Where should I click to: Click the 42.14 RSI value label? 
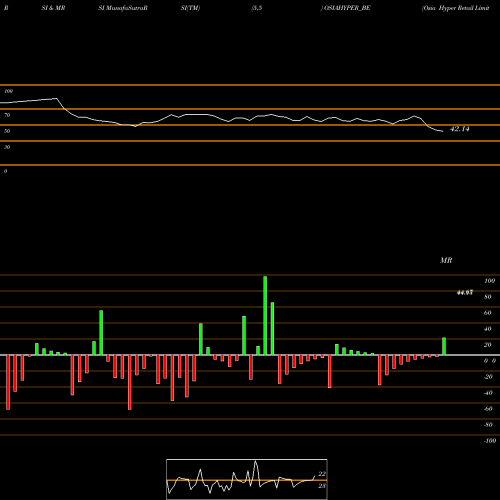tap(460, 129)
